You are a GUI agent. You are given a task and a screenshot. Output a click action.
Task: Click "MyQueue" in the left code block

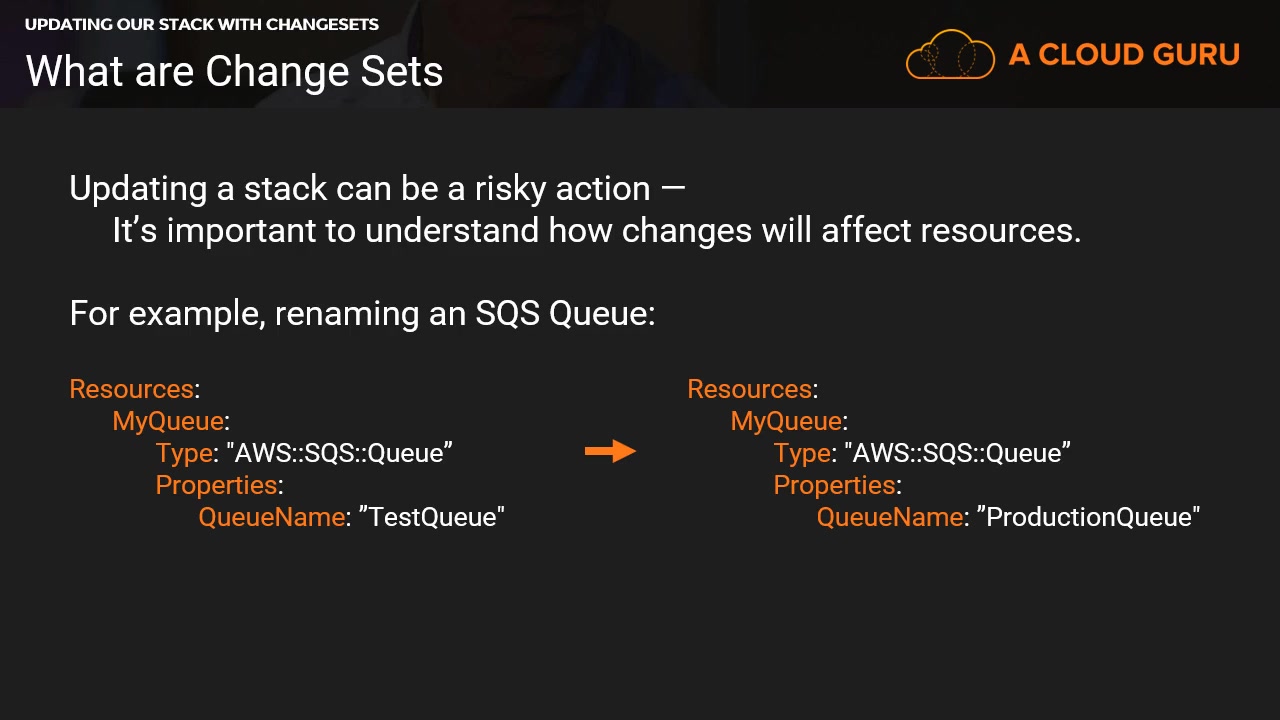(168, 421)
